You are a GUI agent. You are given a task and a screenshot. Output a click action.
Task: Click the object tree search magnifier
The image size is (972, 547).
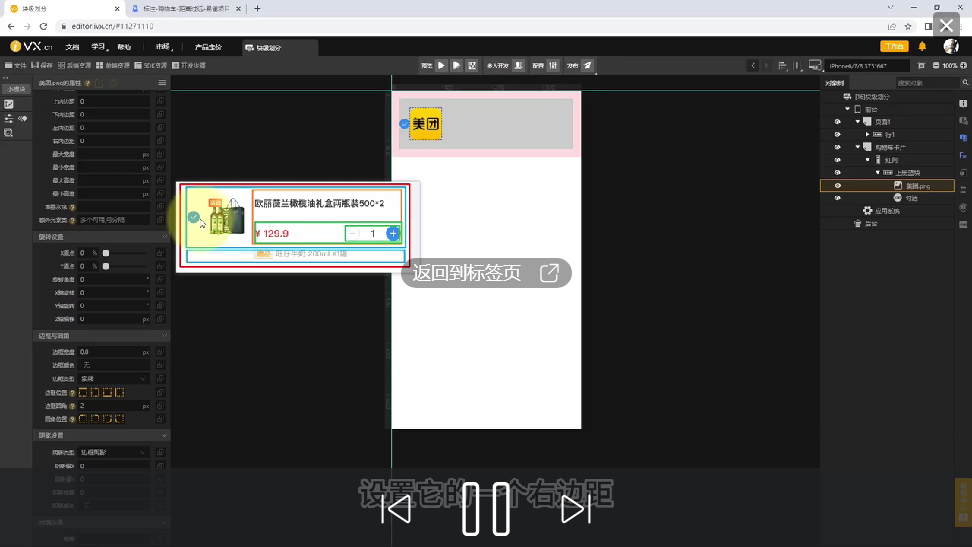965,82
